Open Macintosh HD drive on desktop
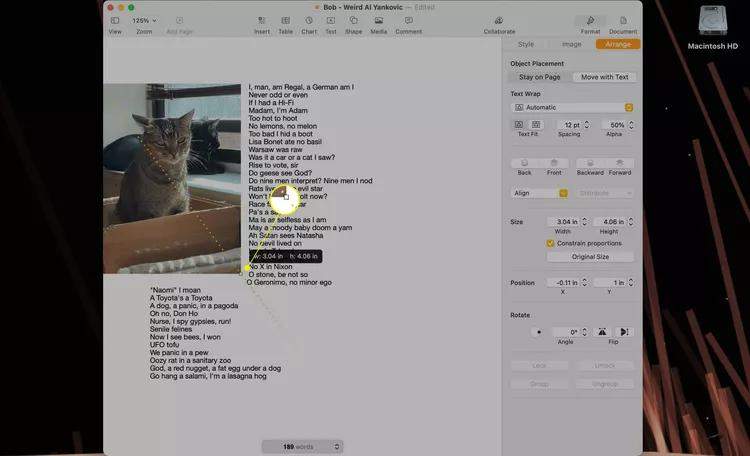The height and width of the screenshot is (456, 750). click(x=713, y=25)
